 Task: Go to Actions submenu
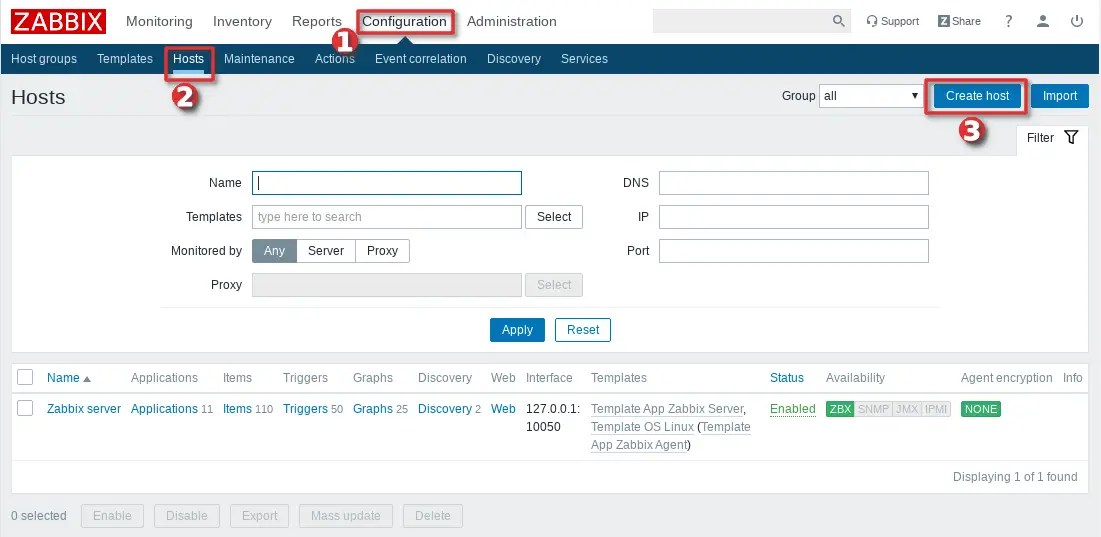coord(335,59)
